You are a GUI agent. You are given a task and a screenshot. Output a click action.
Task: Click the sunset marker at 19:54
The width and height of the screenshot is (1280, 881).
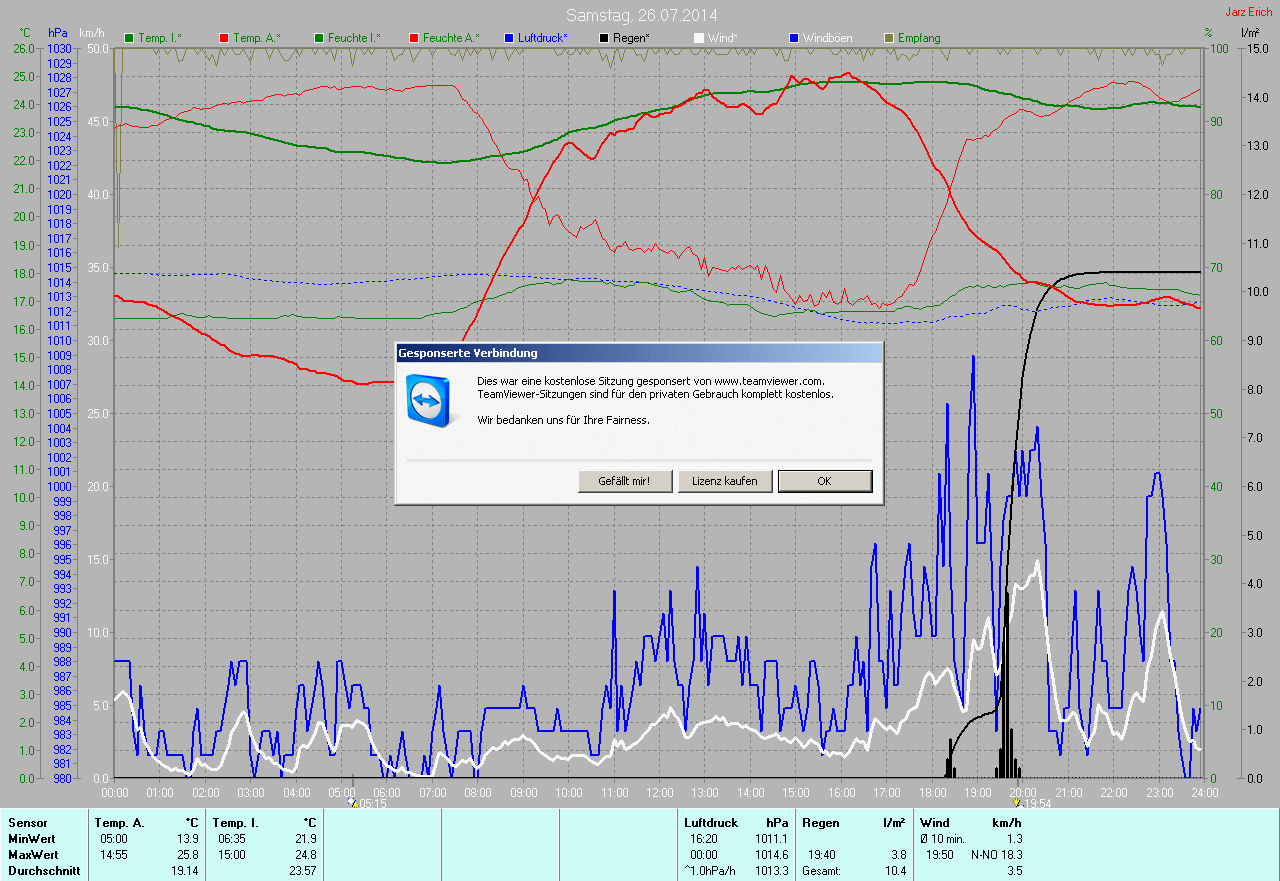[1017, 802]
